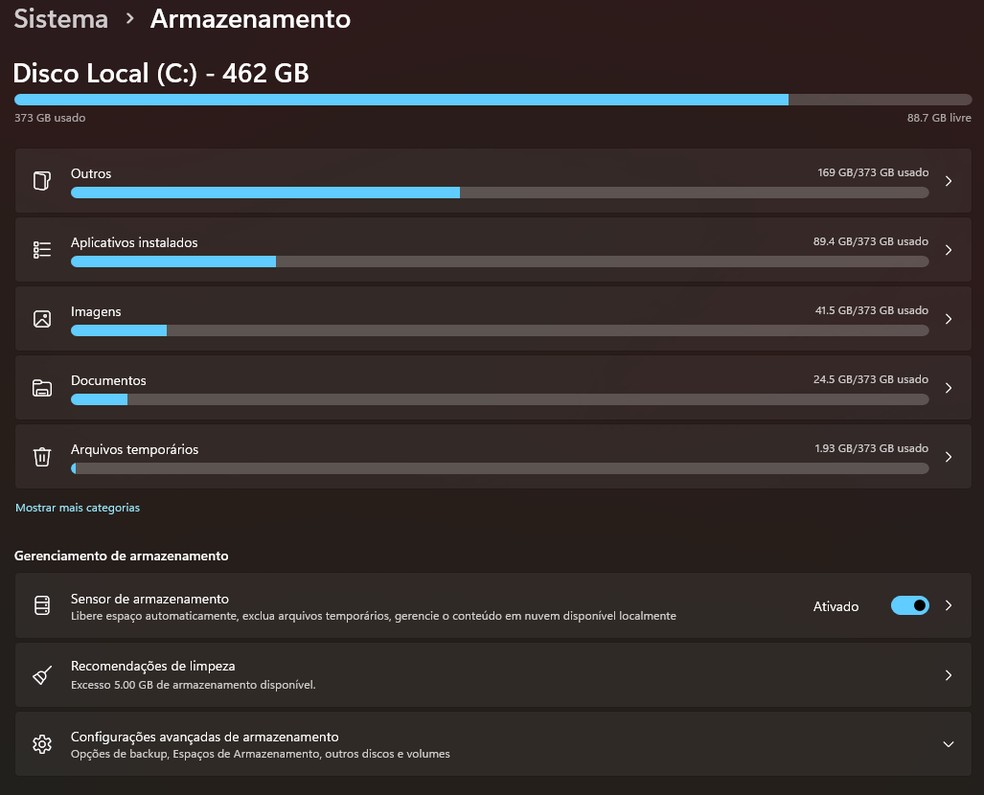Click the Sensor de armazenamento drive icon
Image resolution: width=984 pixels, height=795 pixels.
pyautogui.click(x=42, y=606)
